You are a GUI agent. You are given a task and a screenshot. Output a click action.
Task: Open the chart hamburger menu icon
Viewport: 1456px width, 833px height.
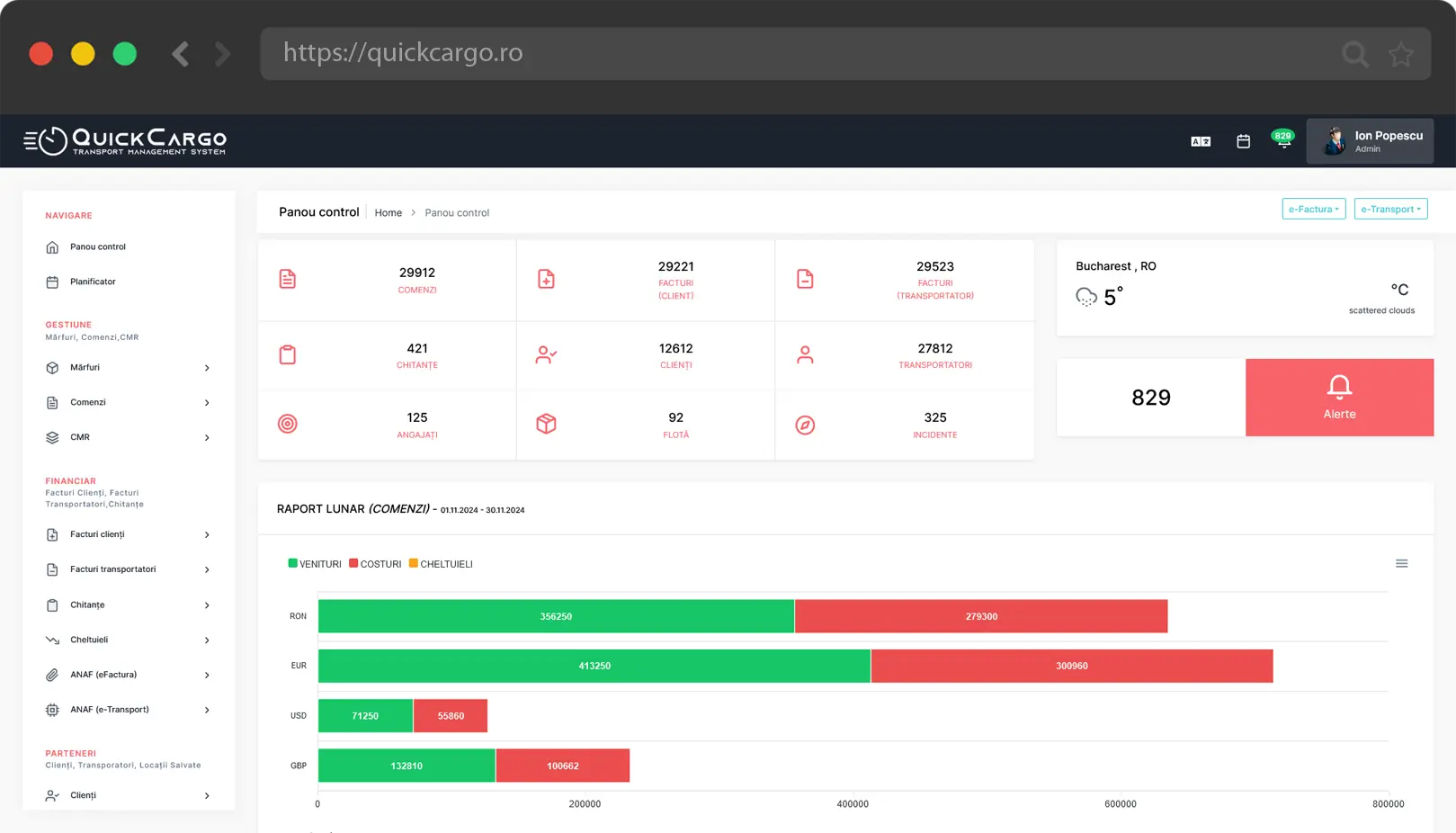click(1401, 564)
